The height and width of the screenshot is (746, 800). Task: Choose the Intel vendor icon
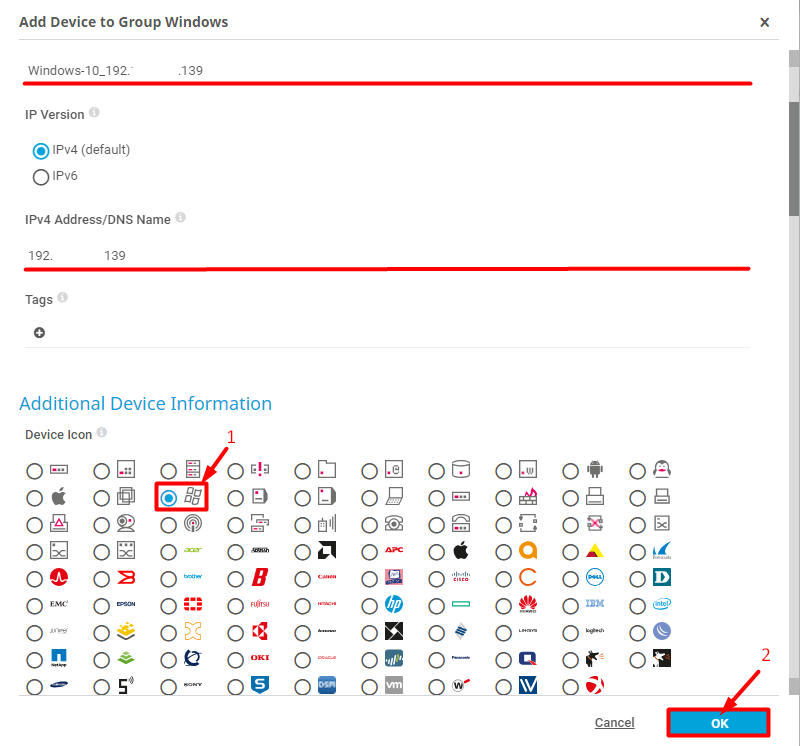click(x=662, y=604)
